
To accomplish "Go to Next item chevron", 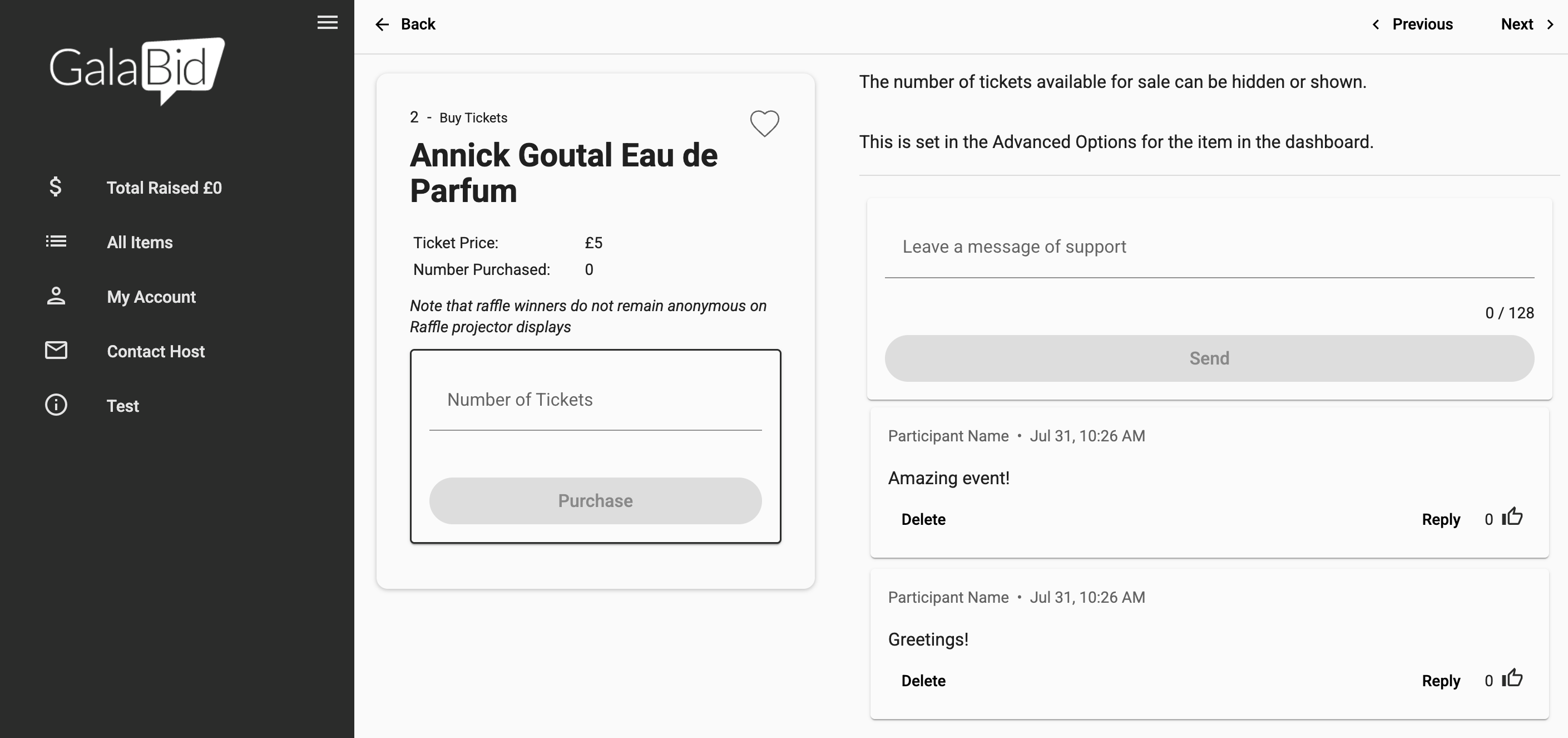I will (1550, 24).
